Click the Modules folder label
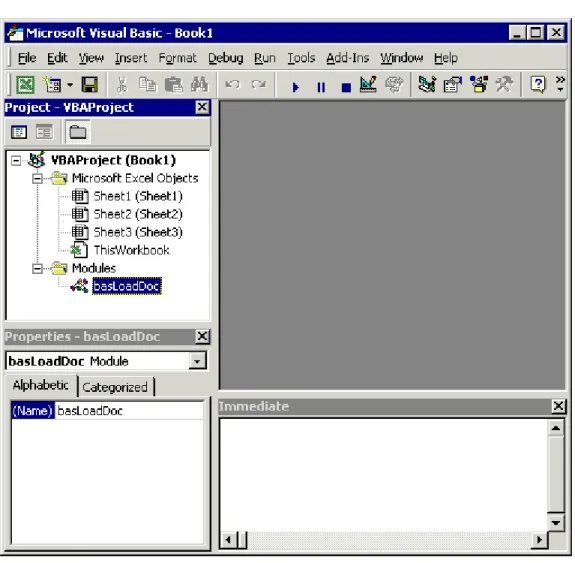The image size is (575, 563). coord(94,268)
